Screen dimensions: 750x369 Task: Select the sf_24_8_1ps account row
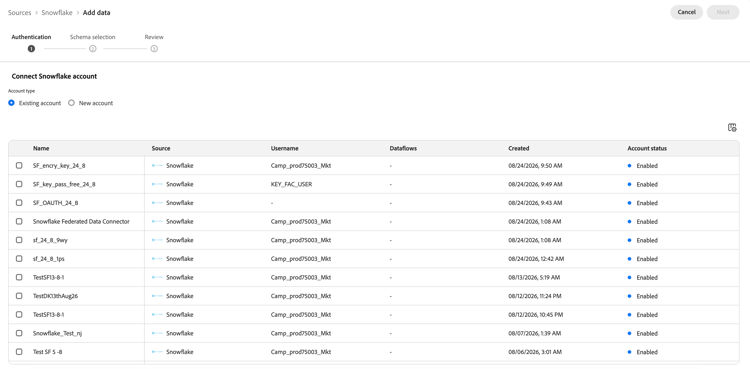coord(374,259)
